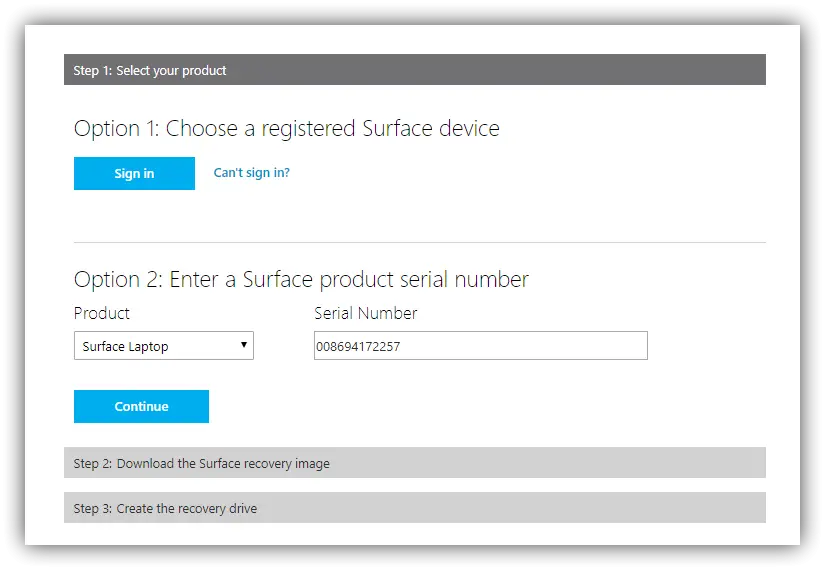This screenshot has height=570, width=825.
Task: Expand Step 3: Create the recovery drive
Action: (x=414, y=508)
